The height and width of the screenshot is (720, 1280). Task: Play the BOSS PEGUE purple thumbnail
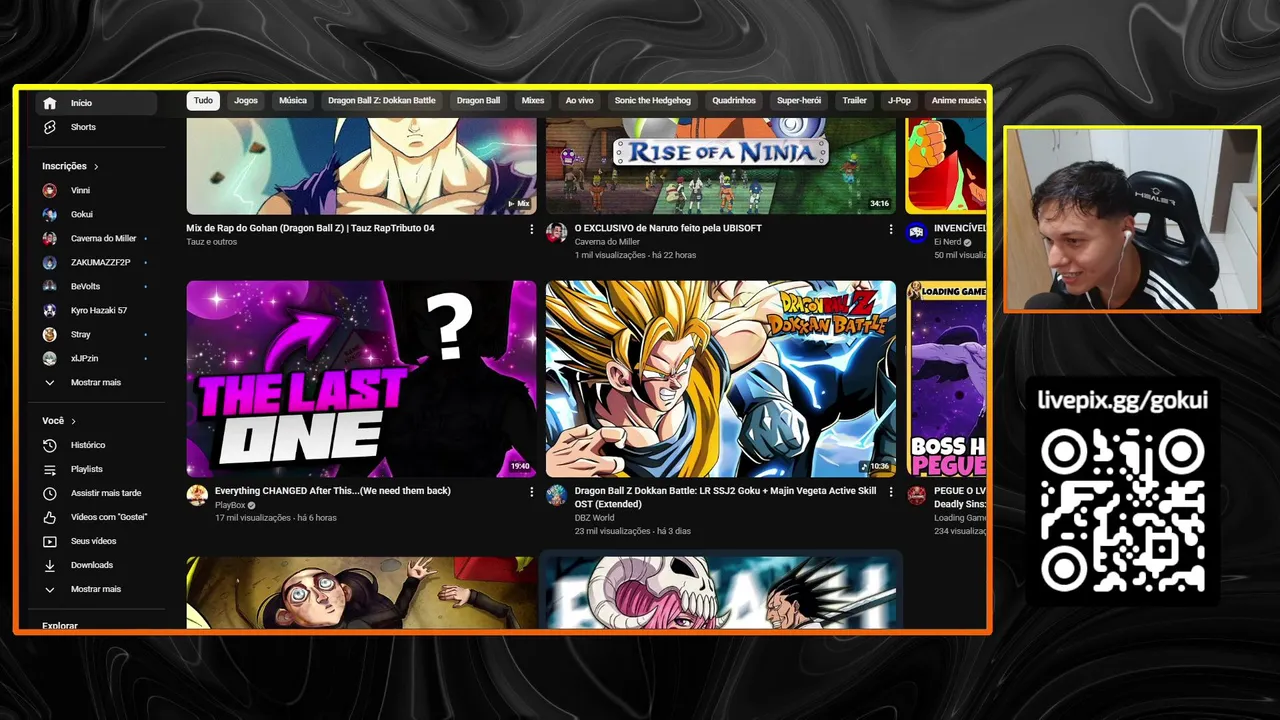[946, 378]
